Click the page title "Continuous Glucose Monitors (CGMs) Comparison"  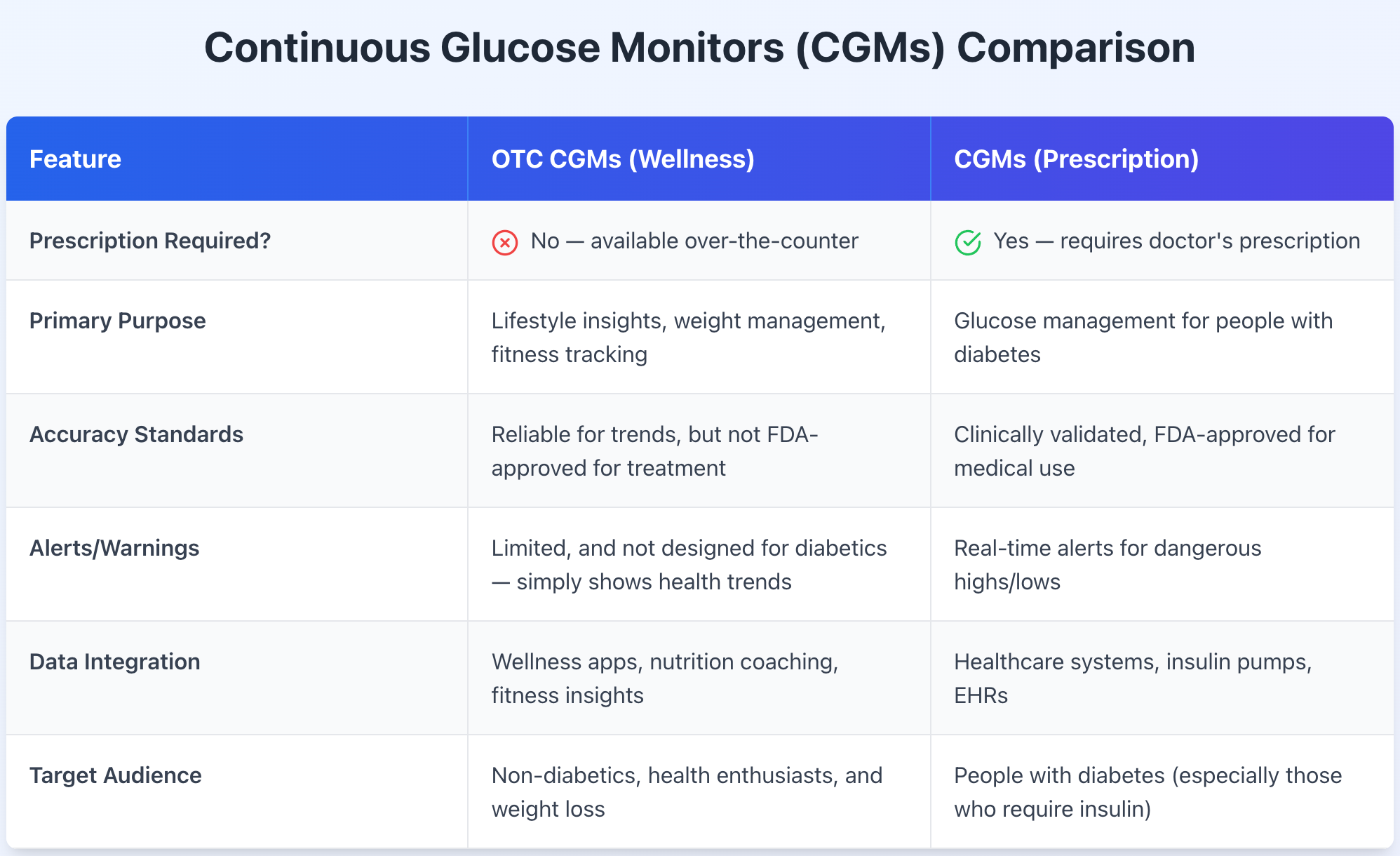tap(699, 48)
